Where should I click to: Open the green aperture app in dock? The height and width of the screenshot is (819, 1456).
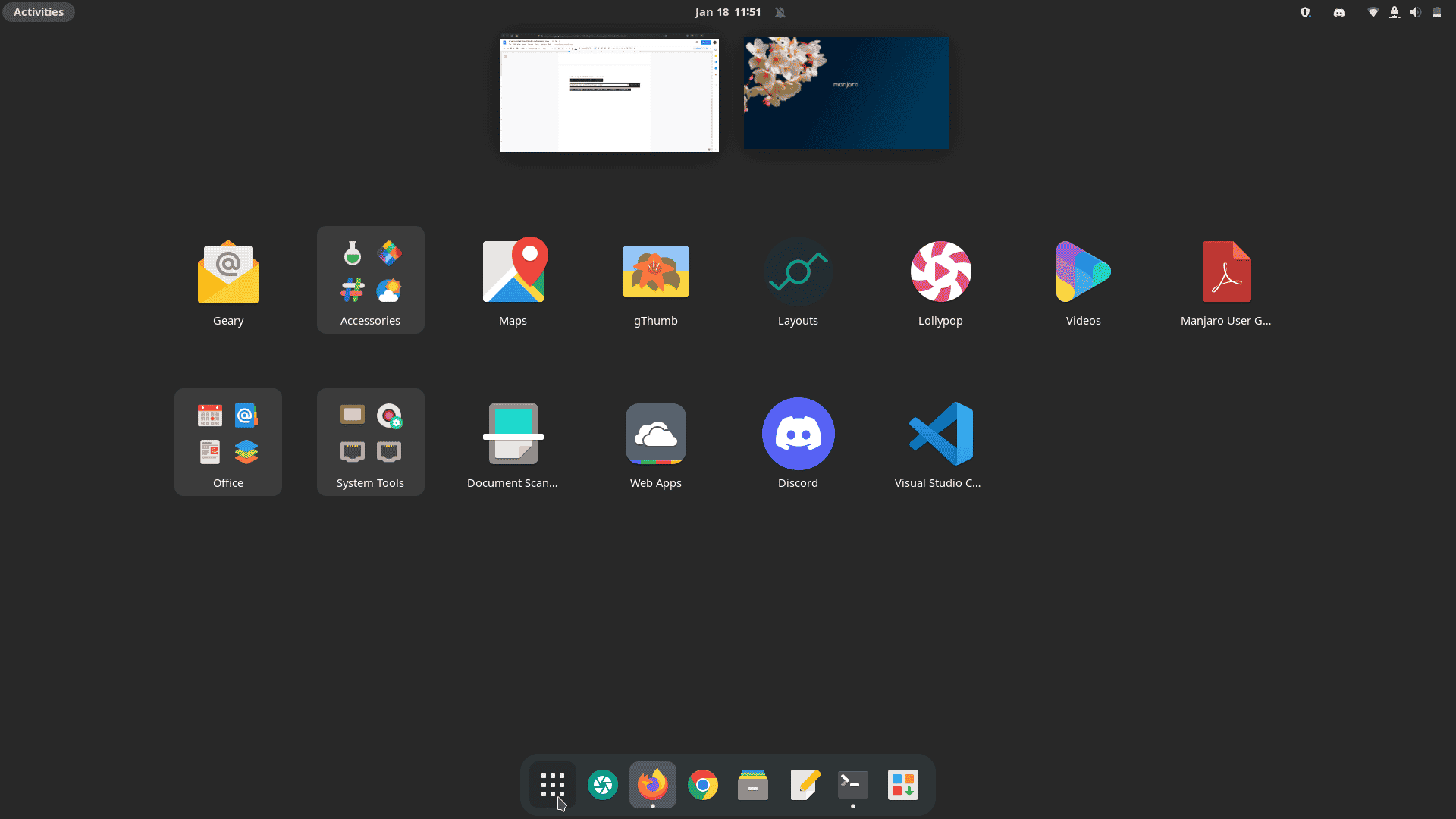point(603,785)
